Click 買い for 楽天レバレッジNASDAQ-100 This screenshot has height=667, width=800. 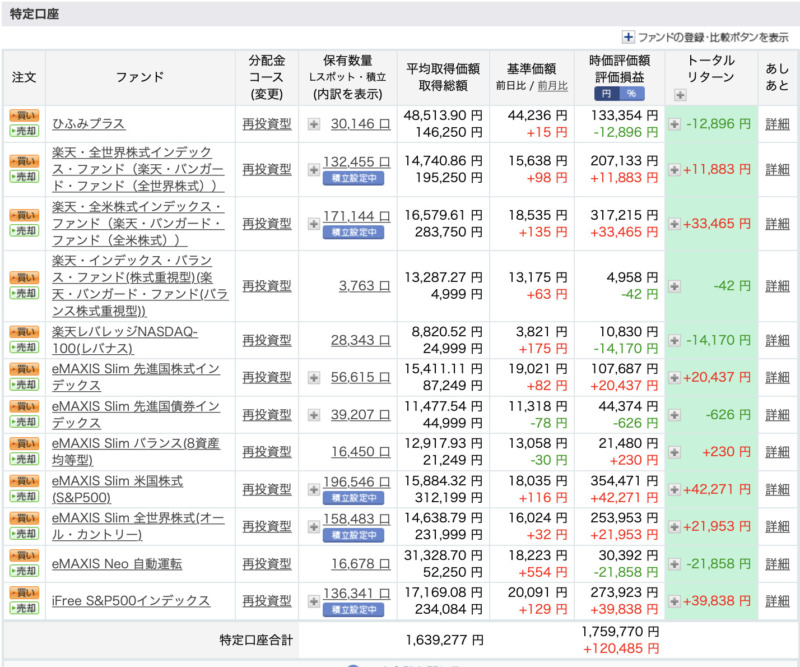click(24, 332)
